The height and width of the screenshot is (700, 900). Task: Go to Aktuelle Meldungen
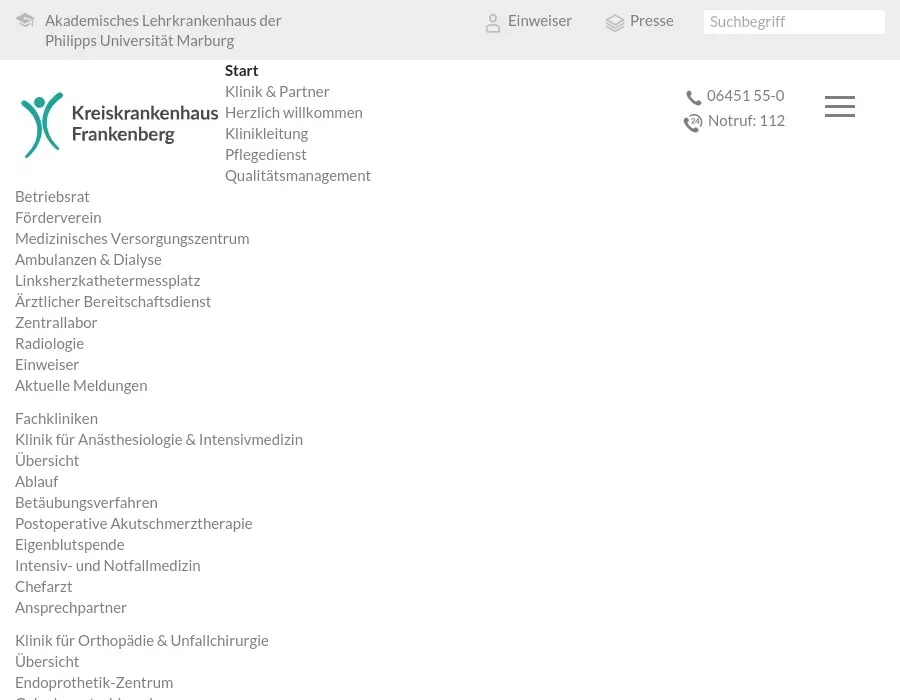[81, 385]
